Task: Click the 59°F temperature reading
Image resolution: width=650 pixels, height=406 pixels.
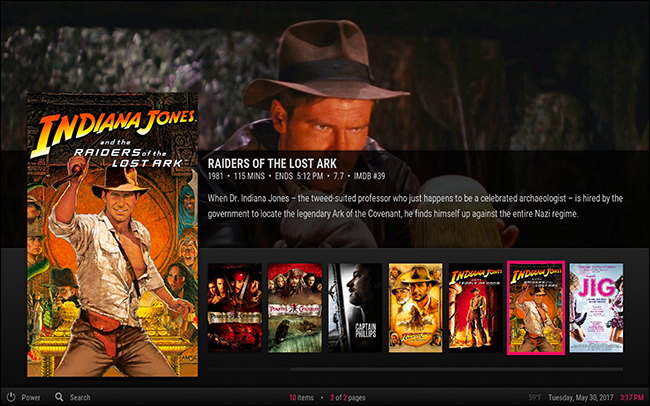Action: (536, 397)
